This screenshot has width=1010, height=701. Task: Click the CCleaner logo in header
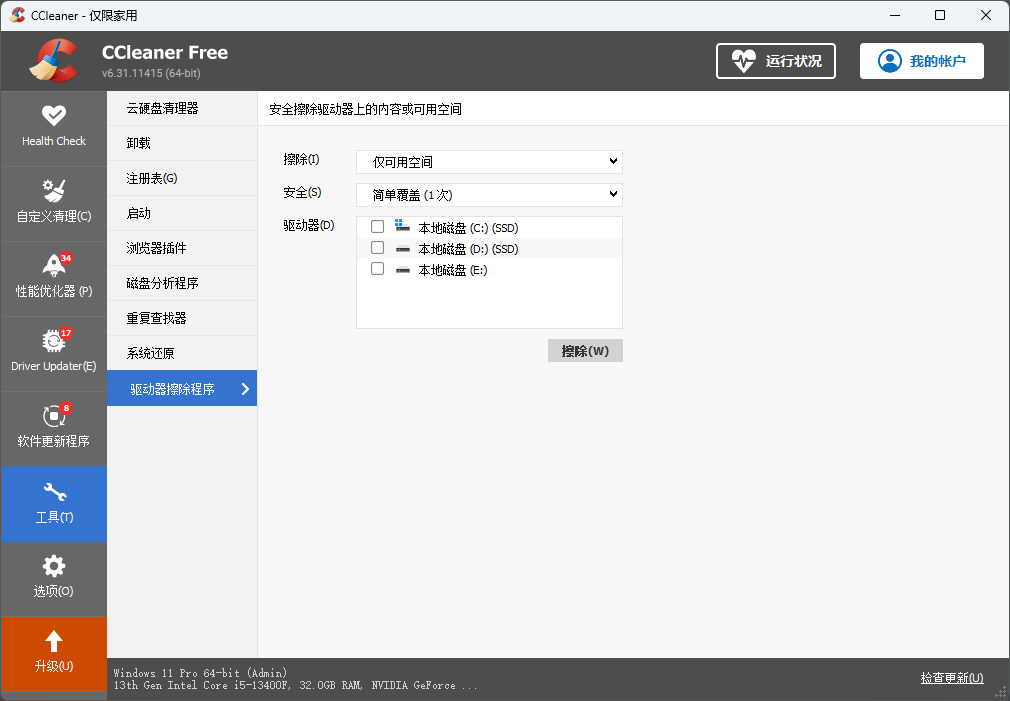point(53,61)
